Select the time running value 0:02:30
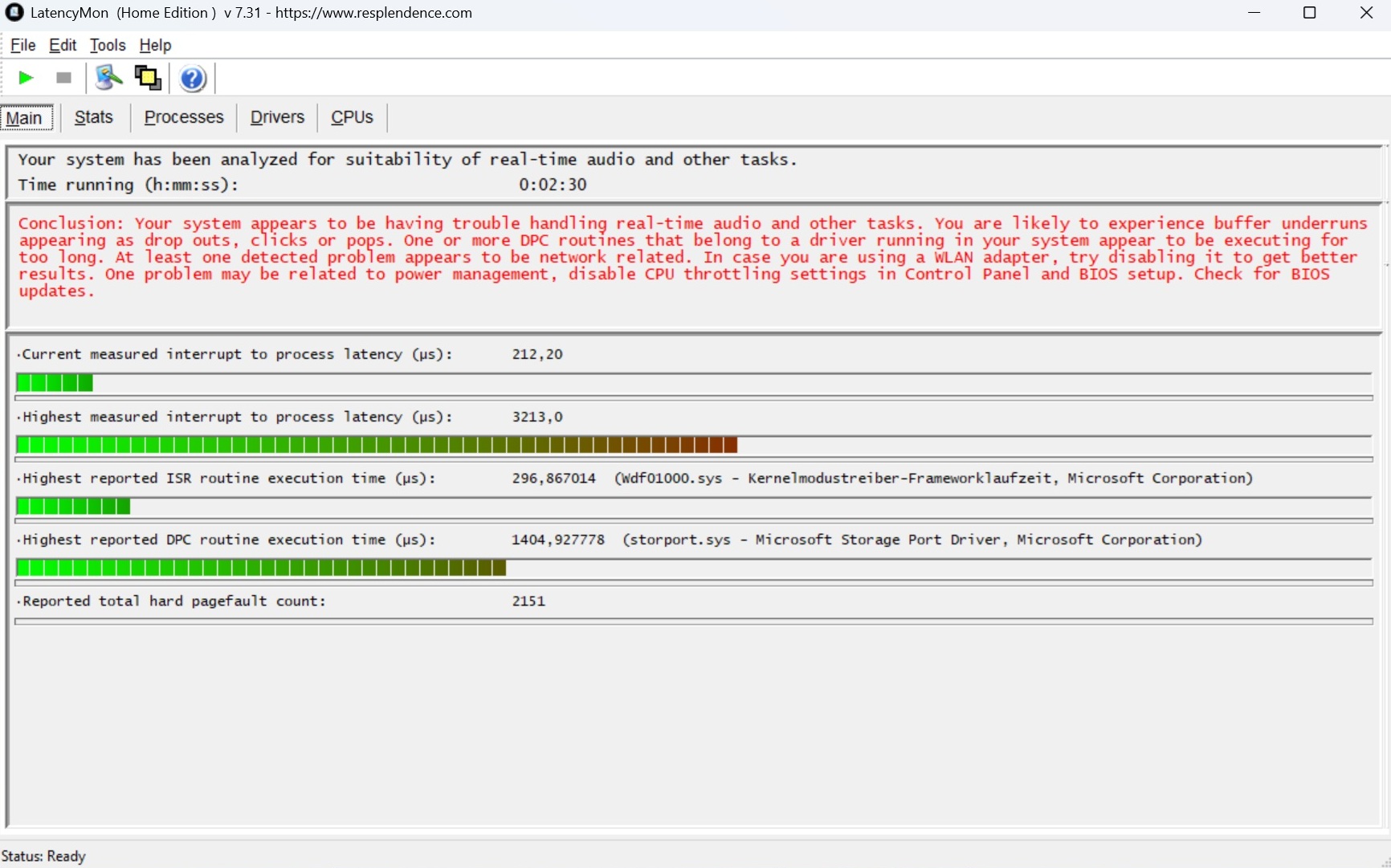1391x868 pixels. coord(553,185)
